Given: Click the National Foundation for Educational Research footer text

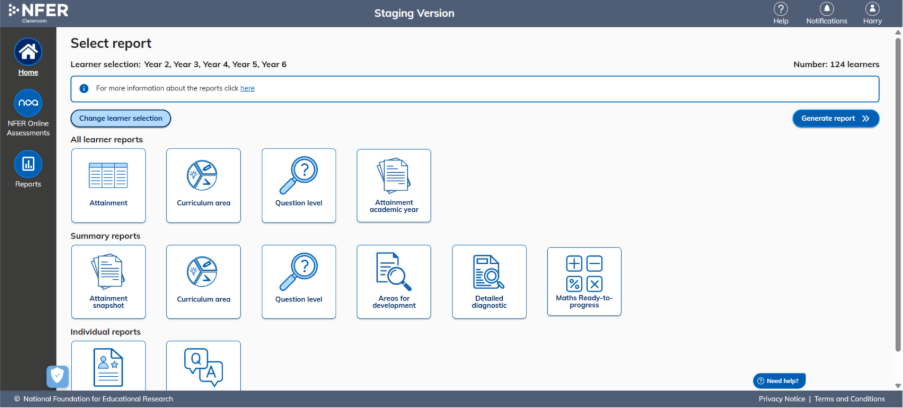Looking at the screenshot, I should [x=98, y=399].
